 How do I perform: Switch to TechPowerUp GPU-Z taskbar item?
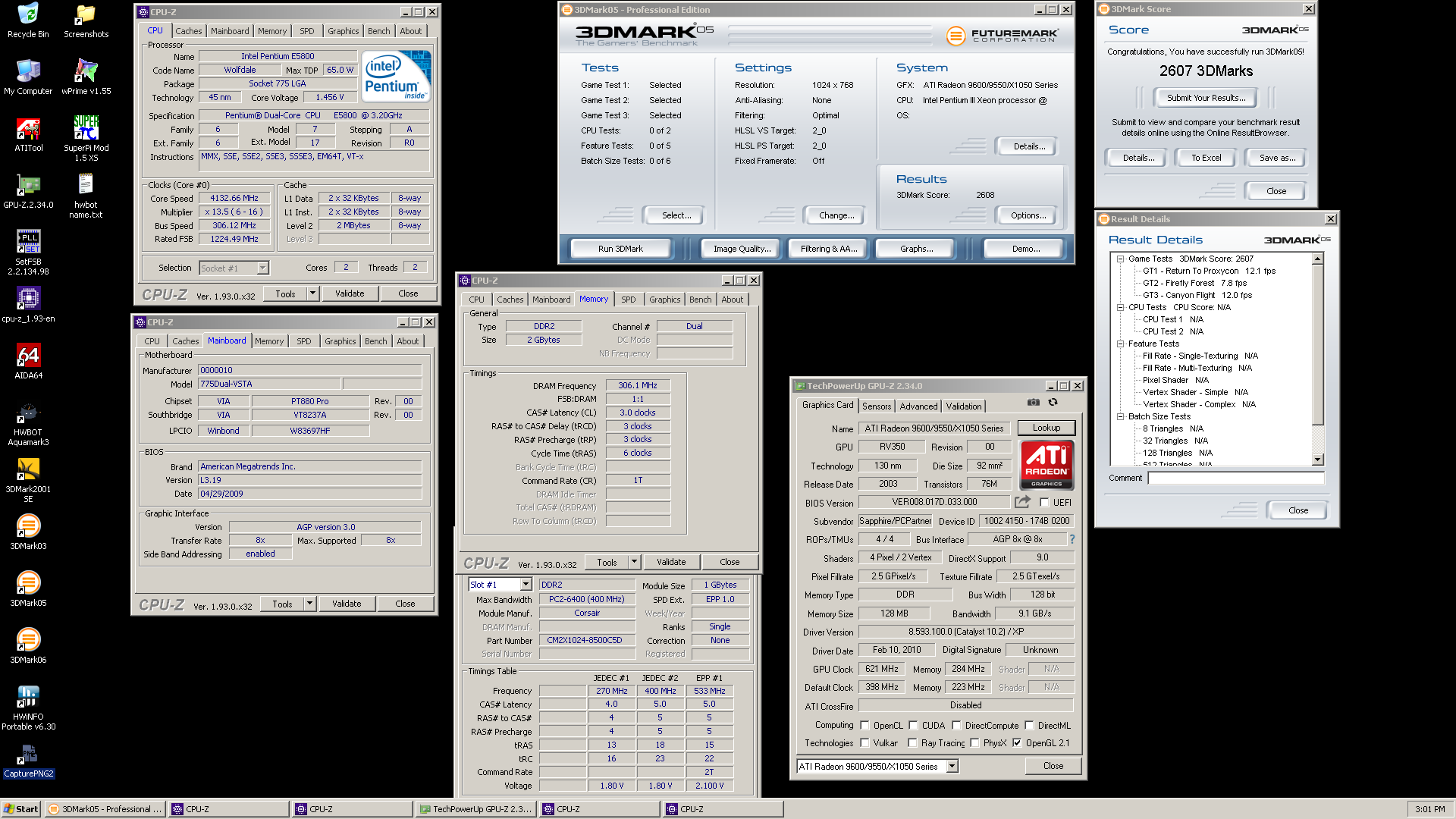[476, 809]
